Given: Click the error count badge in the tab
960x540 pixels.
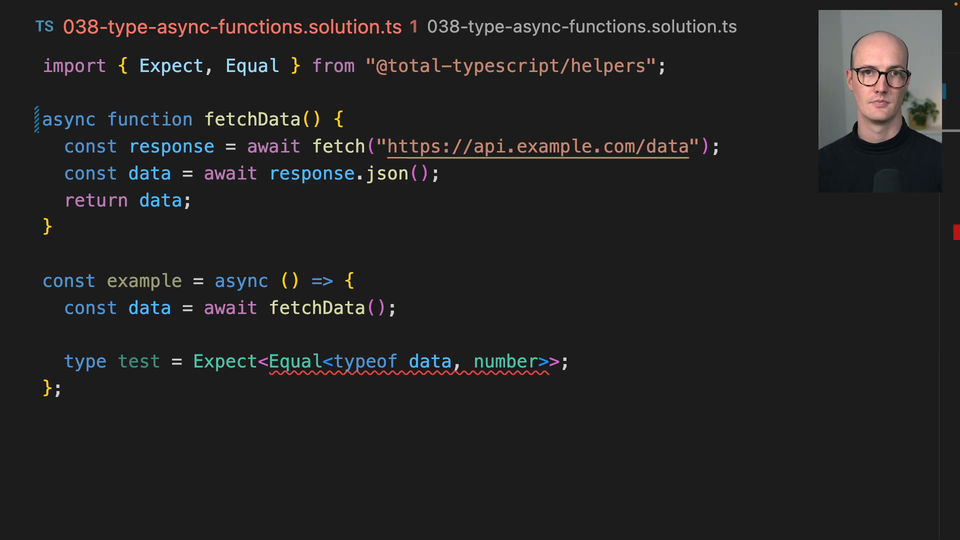Looking at the screenshot, I should coord(414,27).
